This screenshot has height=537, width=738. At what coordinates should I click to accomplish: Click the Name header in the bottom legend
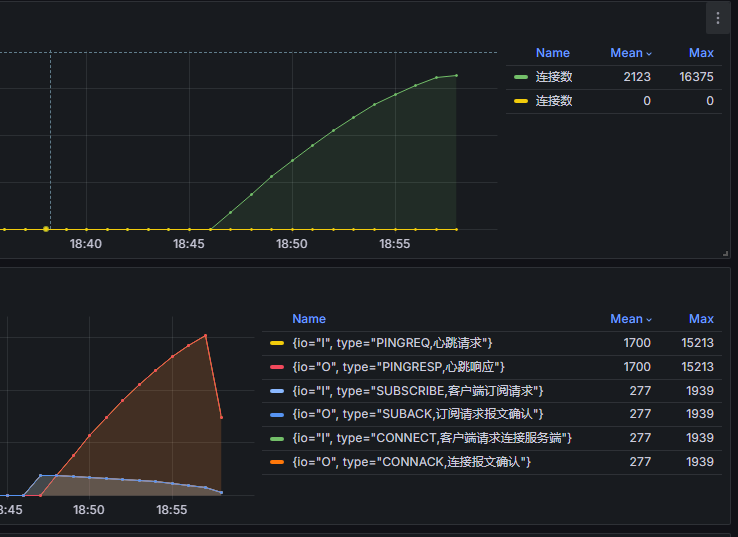309,319
